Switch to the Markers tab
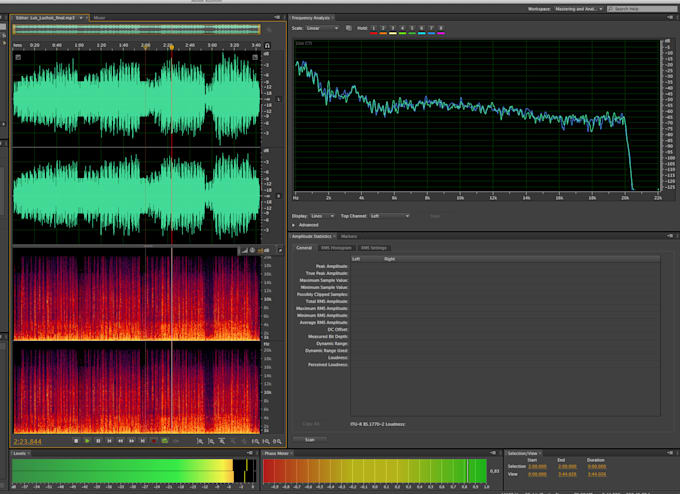This screenshot has height=494, width=680. [x=349, y=236]
